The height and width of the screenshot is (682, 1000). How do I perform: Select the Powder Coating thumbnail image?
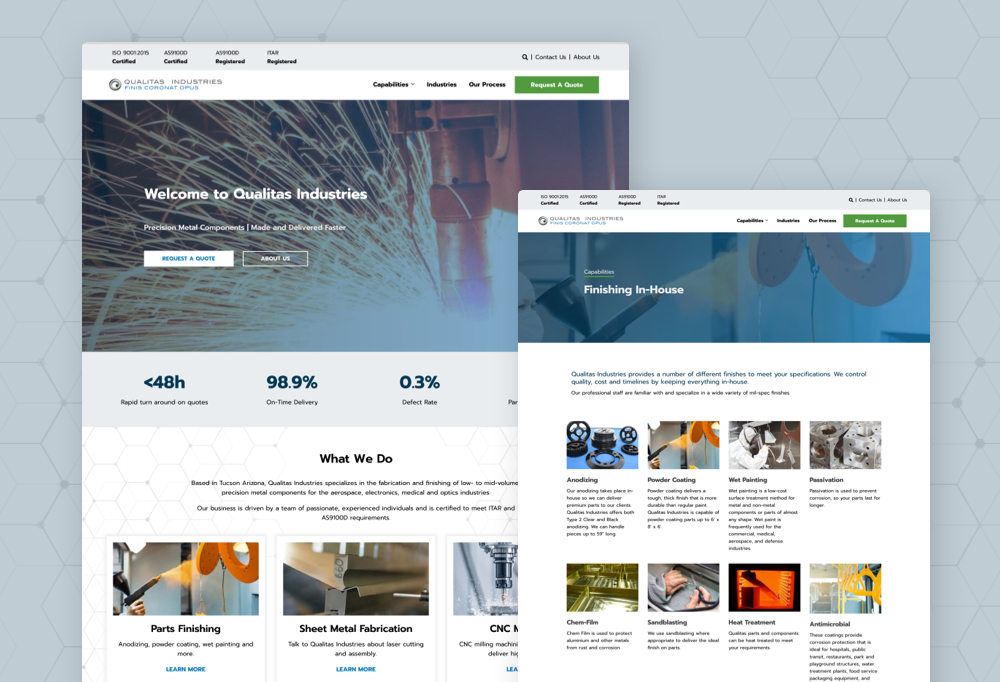coord(683,445)
